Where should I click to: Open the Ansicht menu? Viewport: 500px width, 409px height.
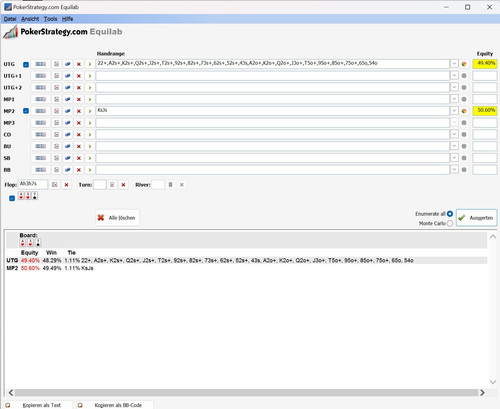coord(30,19)
